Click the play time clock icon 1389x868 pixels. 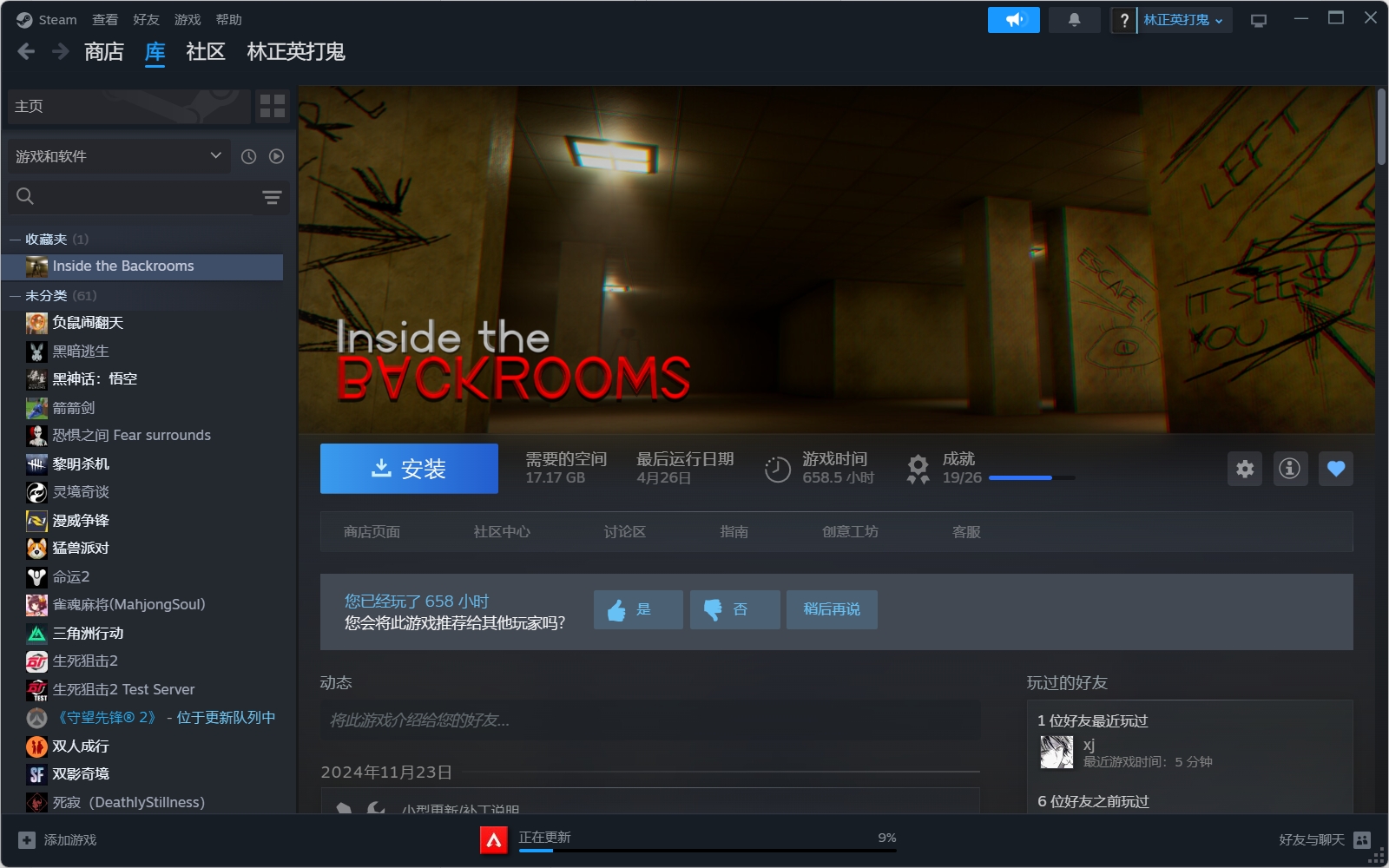777,469
